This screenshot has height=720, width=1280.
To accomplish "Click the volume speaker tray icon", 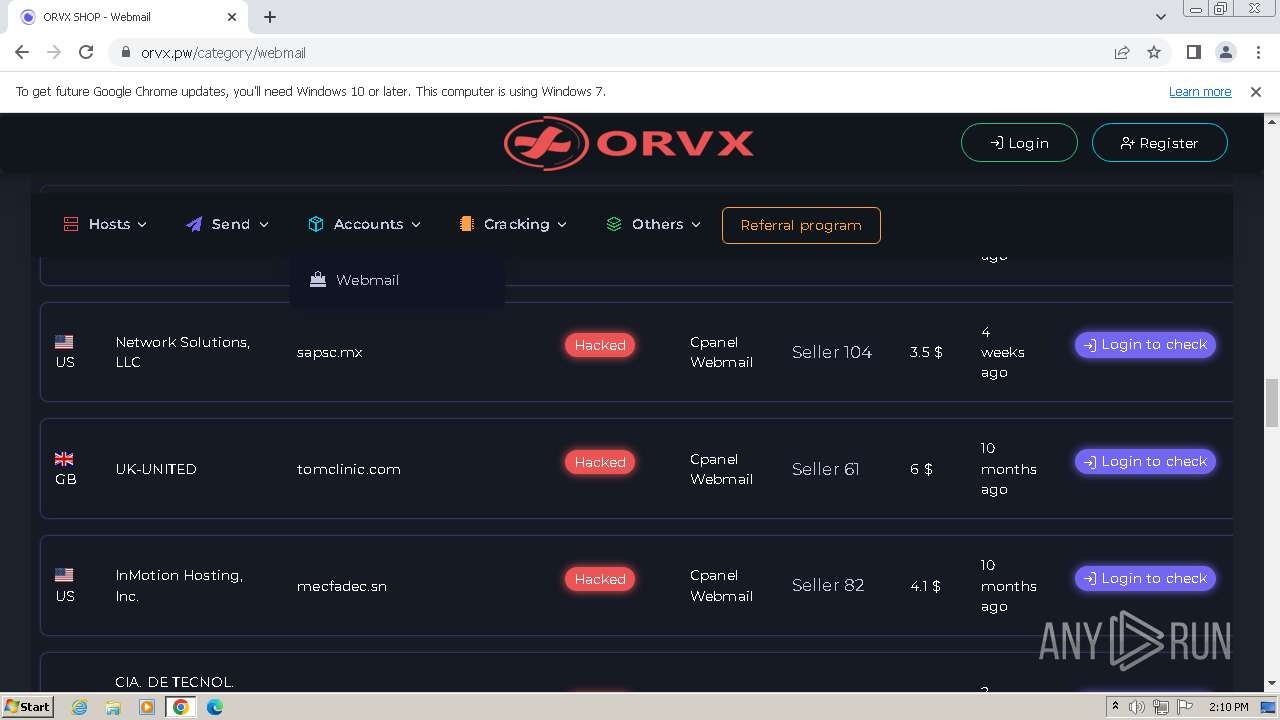I will click(1137, 707).
